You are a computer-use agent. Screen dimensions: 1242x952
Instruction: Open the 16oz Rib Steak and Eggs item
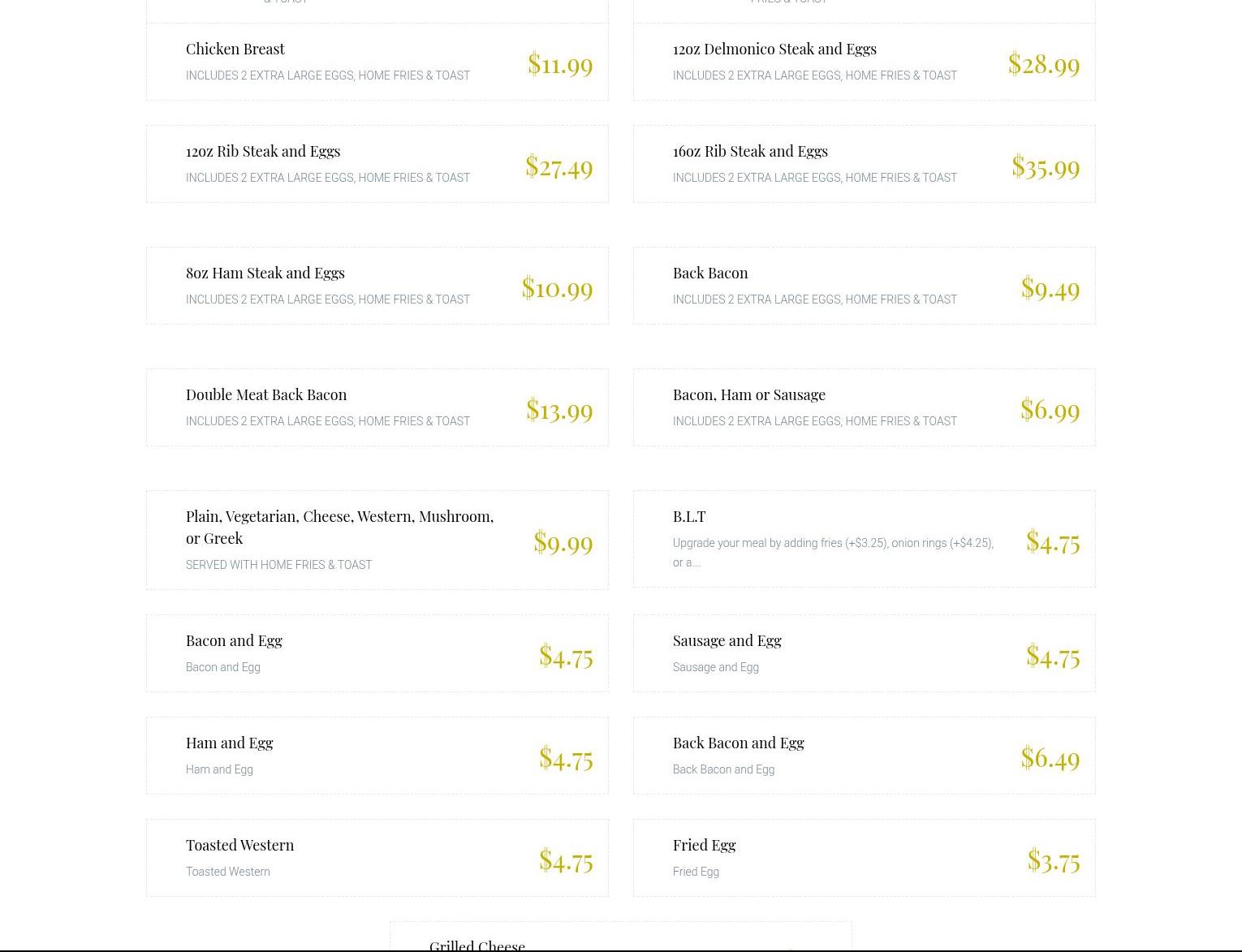pyautogui.click(x=750, y=151)
